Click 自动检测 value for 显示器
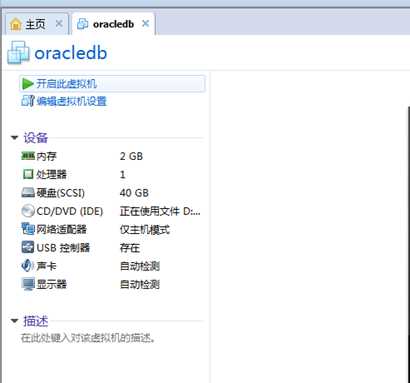Viewport: 410px width, 383px height. click(140, 285)
